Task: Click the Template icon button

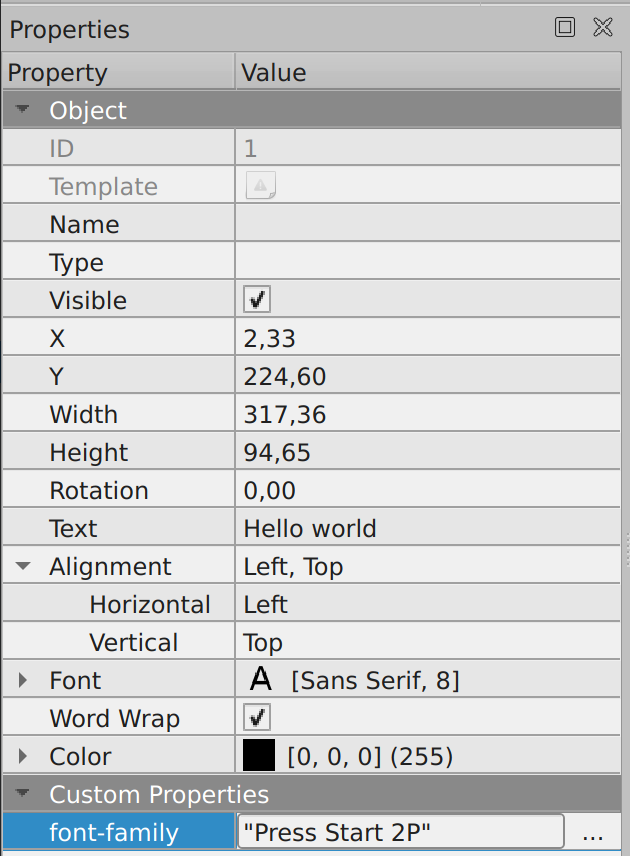Action: [x=259, y=185]
